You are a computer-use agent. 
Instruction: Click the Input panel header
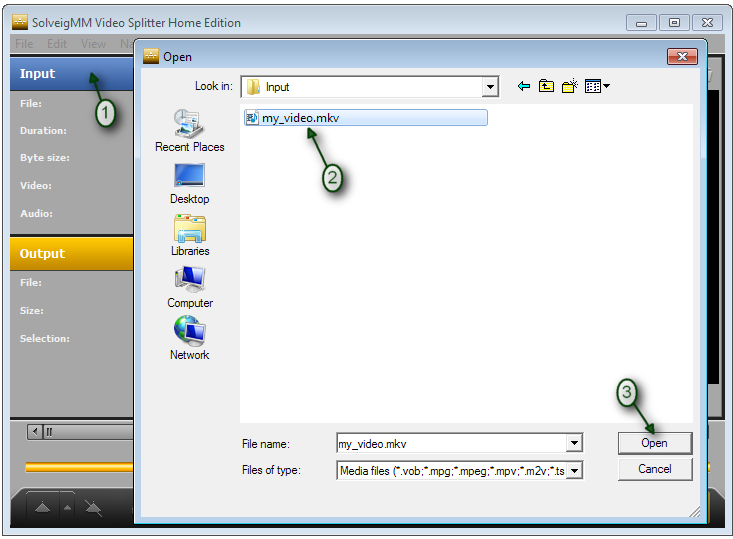[x=72, y=73]
